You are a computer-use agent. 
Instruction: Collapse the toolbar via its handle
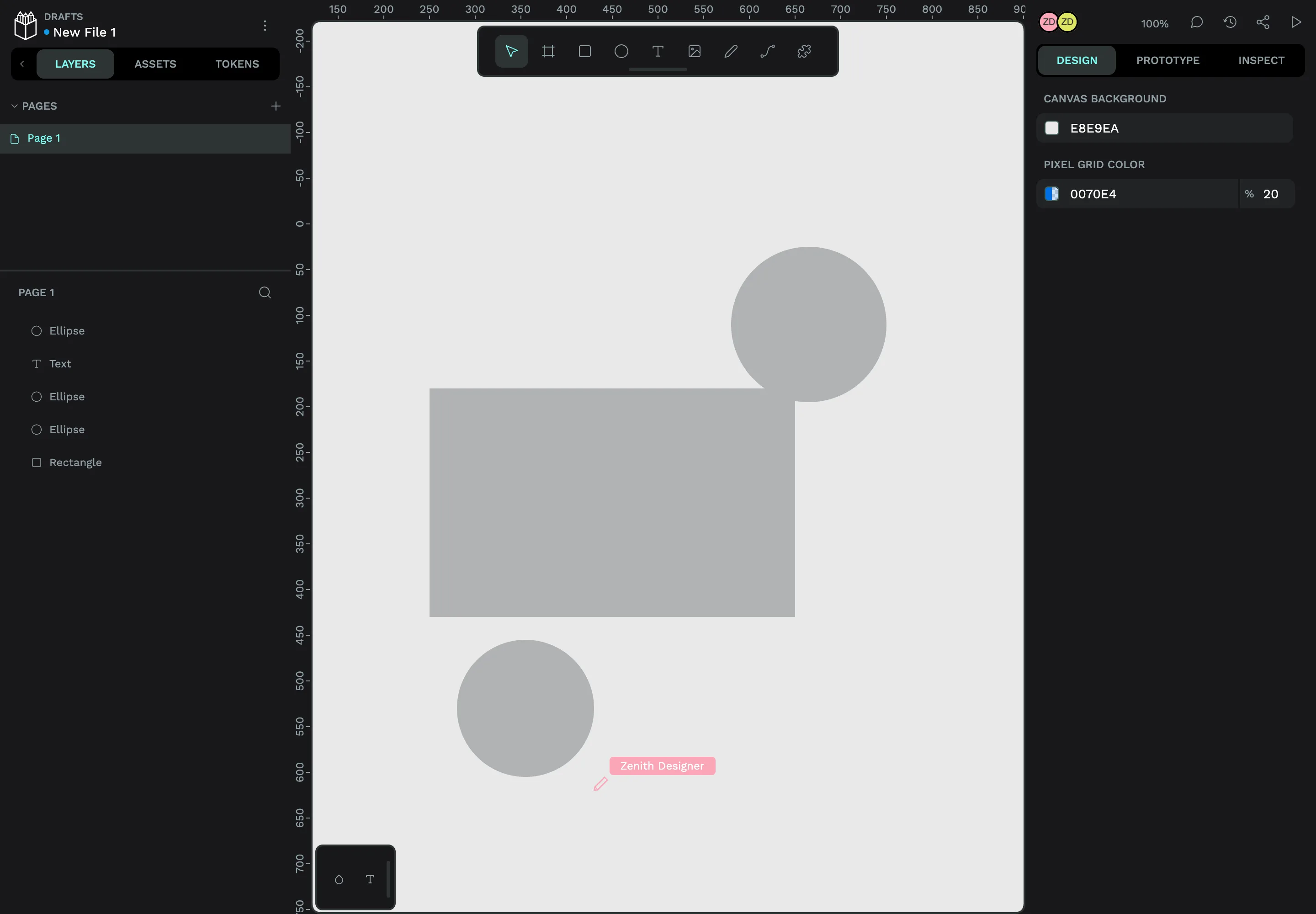pos(658,70)
